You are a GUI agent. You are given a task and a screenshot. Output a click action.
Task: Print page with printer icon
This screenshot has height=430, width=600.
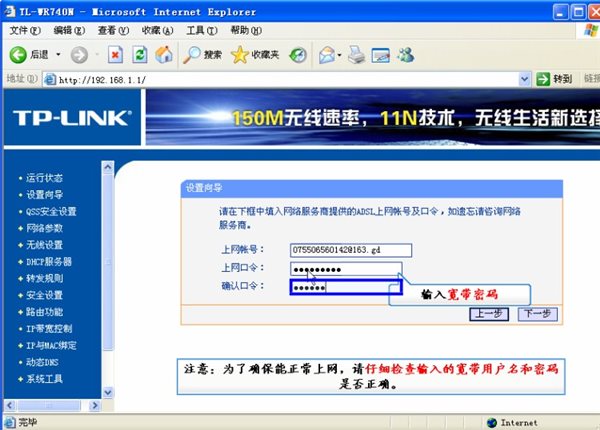click(356, 55)
